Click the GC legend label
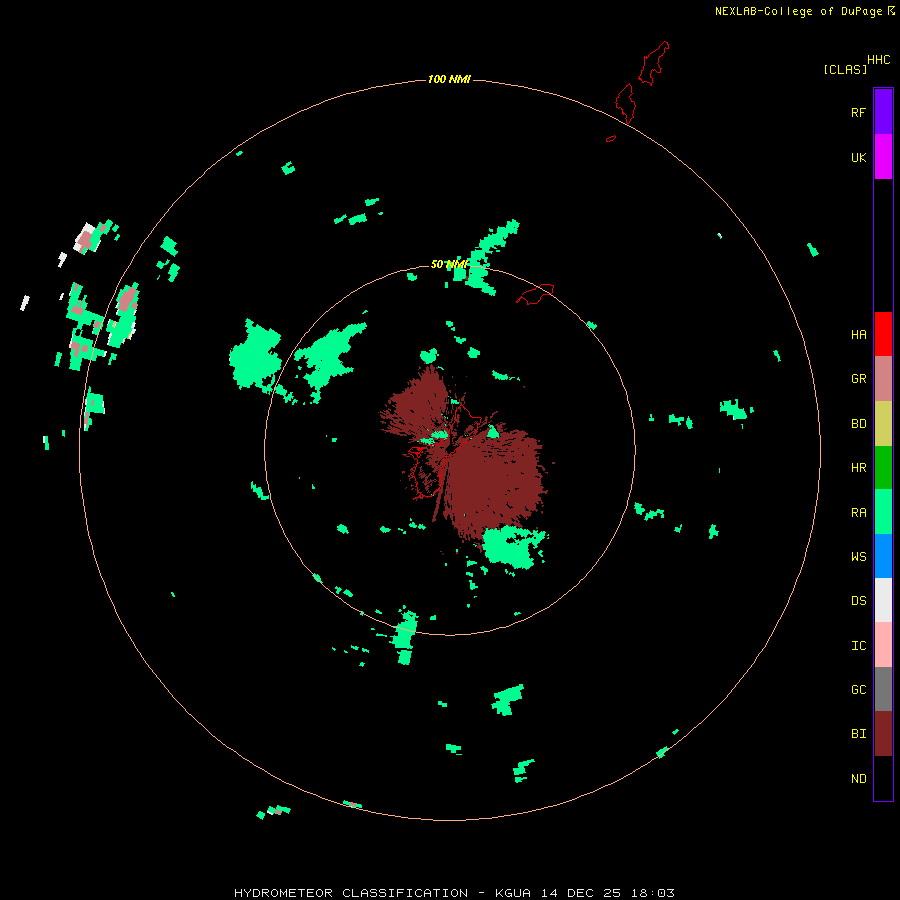The image size is (900, 900). click(x=858, y=690)
